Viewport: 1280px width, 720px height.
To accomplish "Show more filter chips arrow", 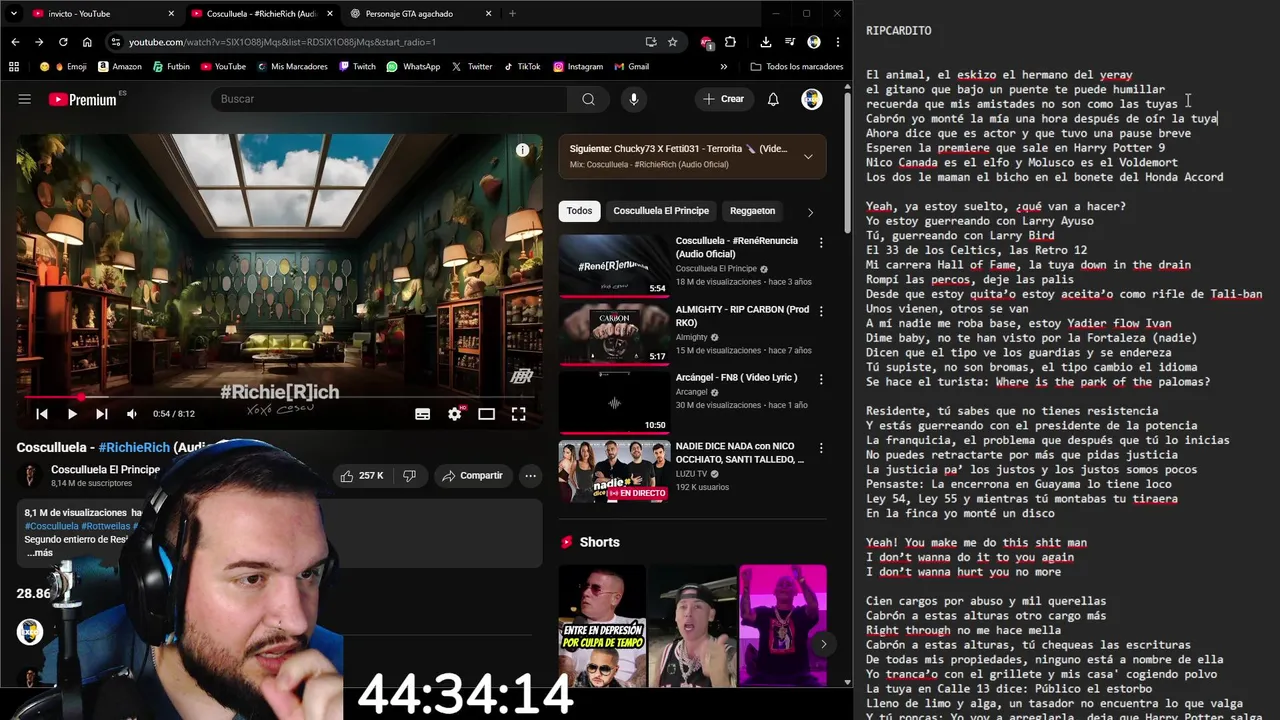I will click(810, 212).
